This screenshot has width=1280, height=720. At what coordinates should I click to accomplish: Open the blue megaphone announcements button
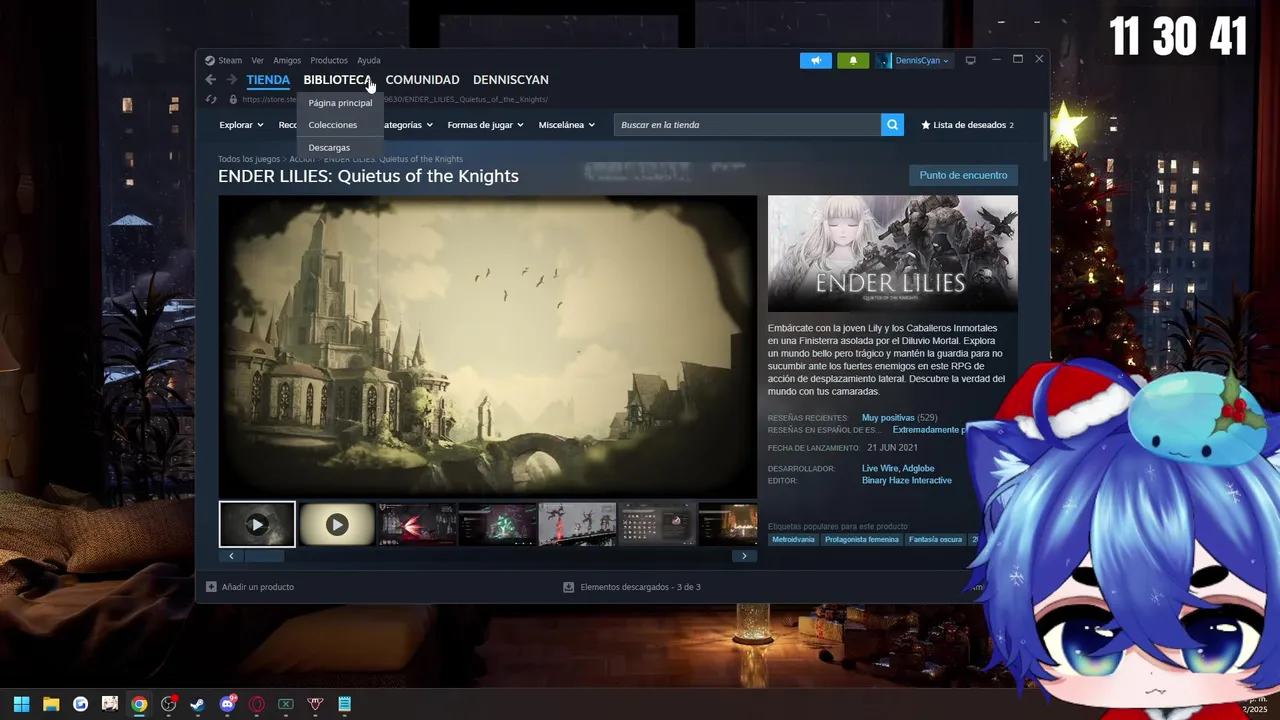(816, 60)
